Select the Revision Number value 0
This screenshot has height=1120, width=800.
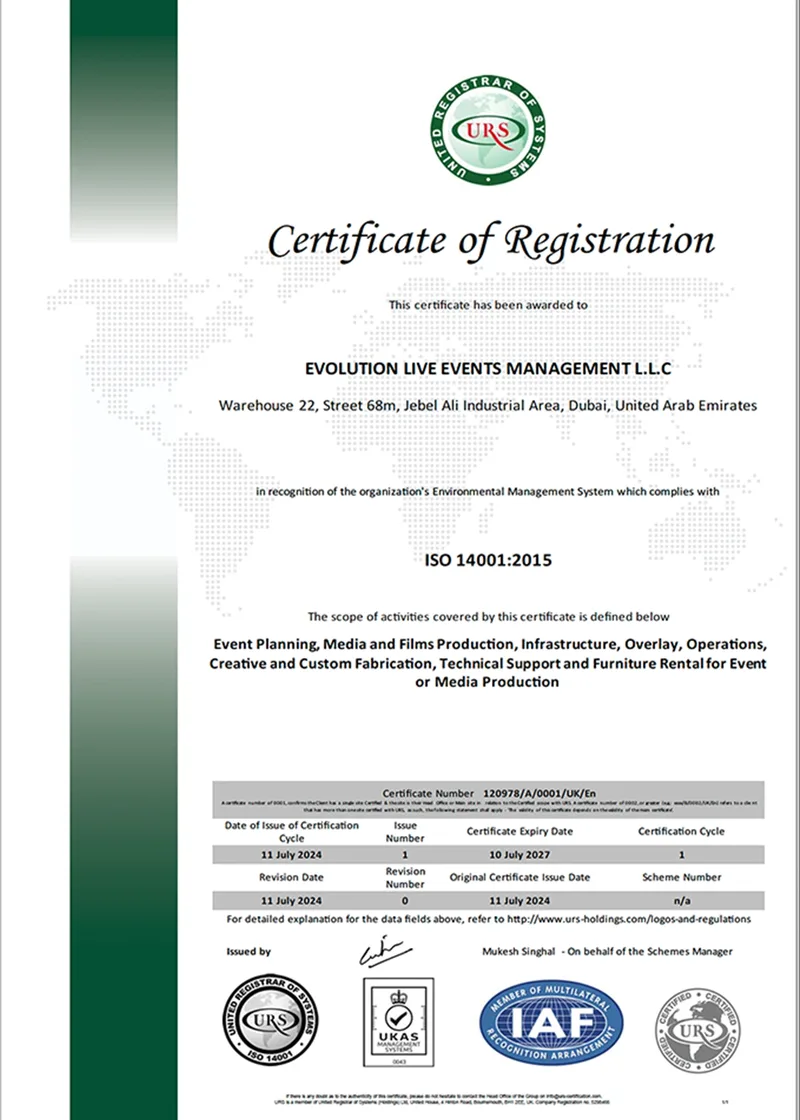[405, 901]
